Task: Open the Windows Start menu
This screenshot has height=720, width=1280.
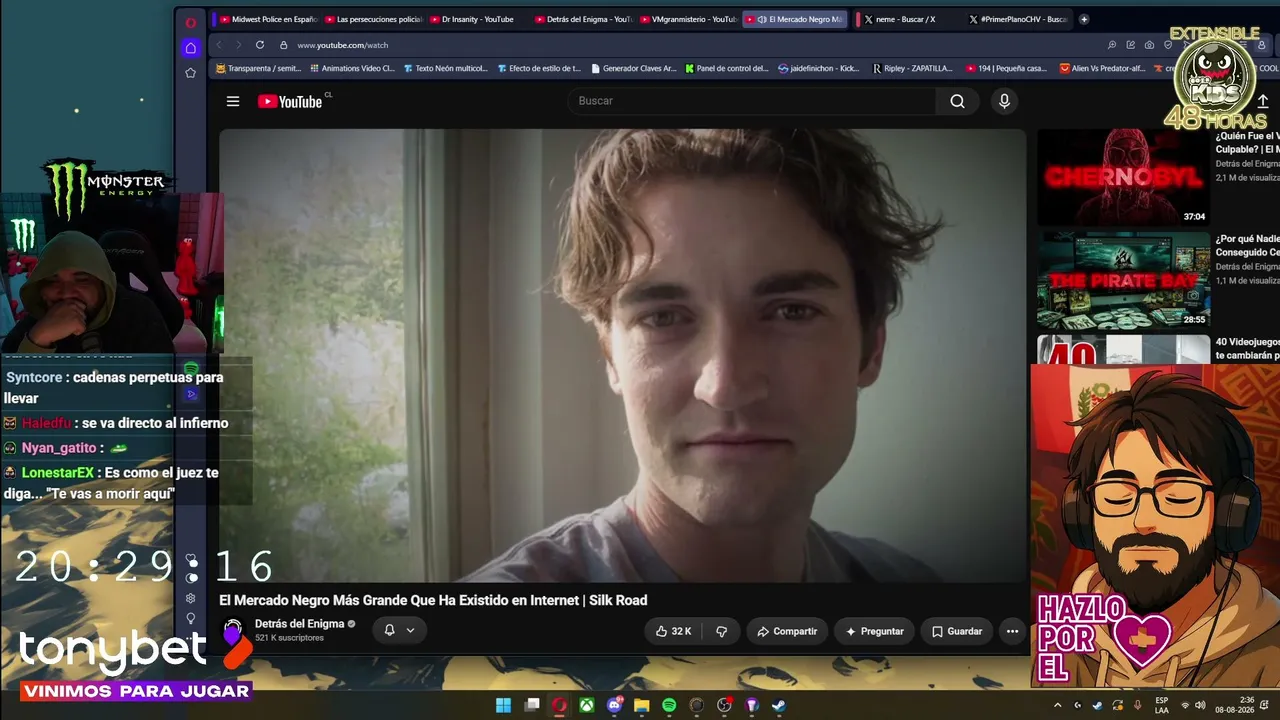Action: (504, 705)
